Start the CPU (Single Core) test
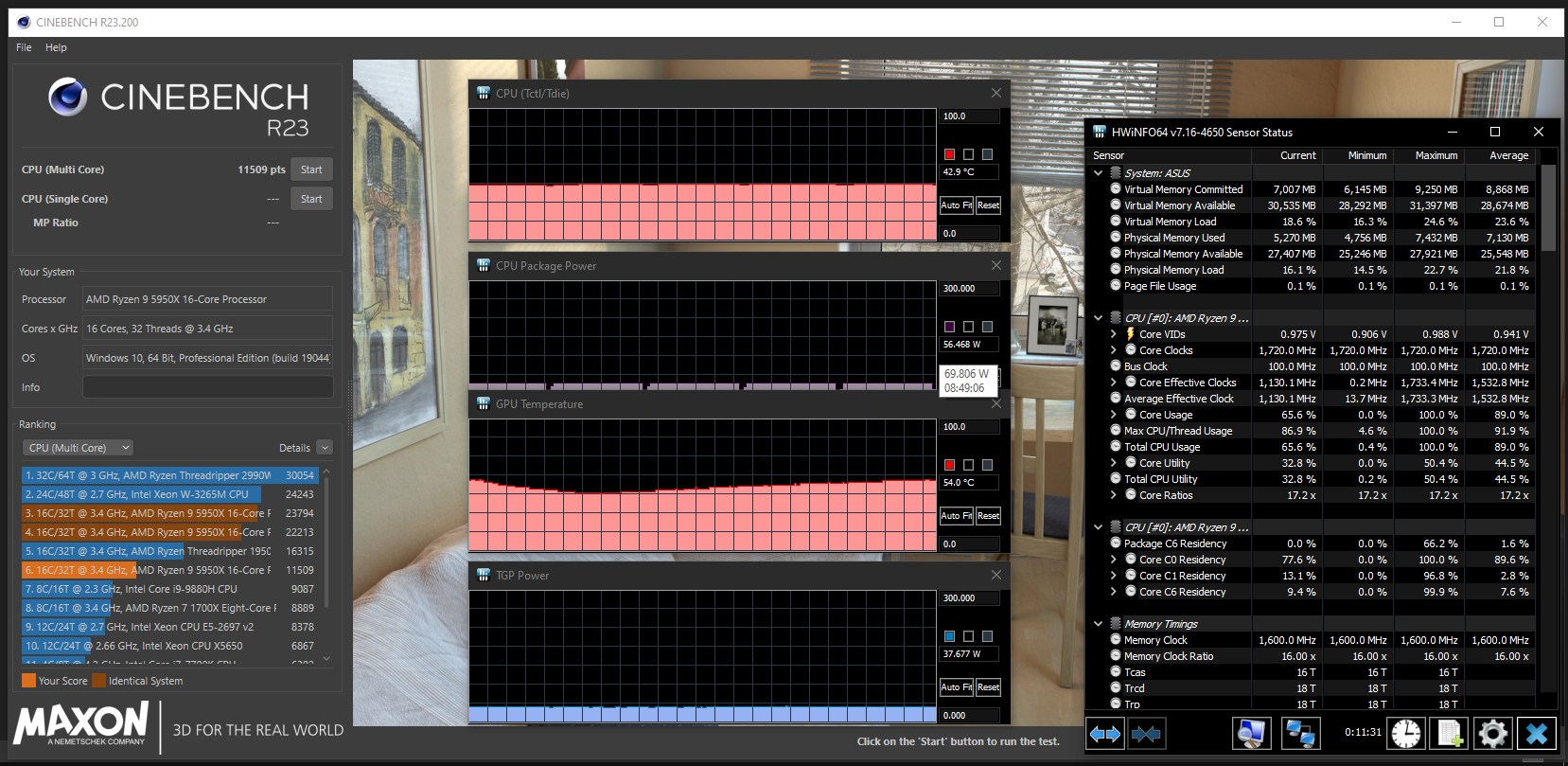Image resolution: width=1568 pixels, height=766 pixels. tap(311, 199)
